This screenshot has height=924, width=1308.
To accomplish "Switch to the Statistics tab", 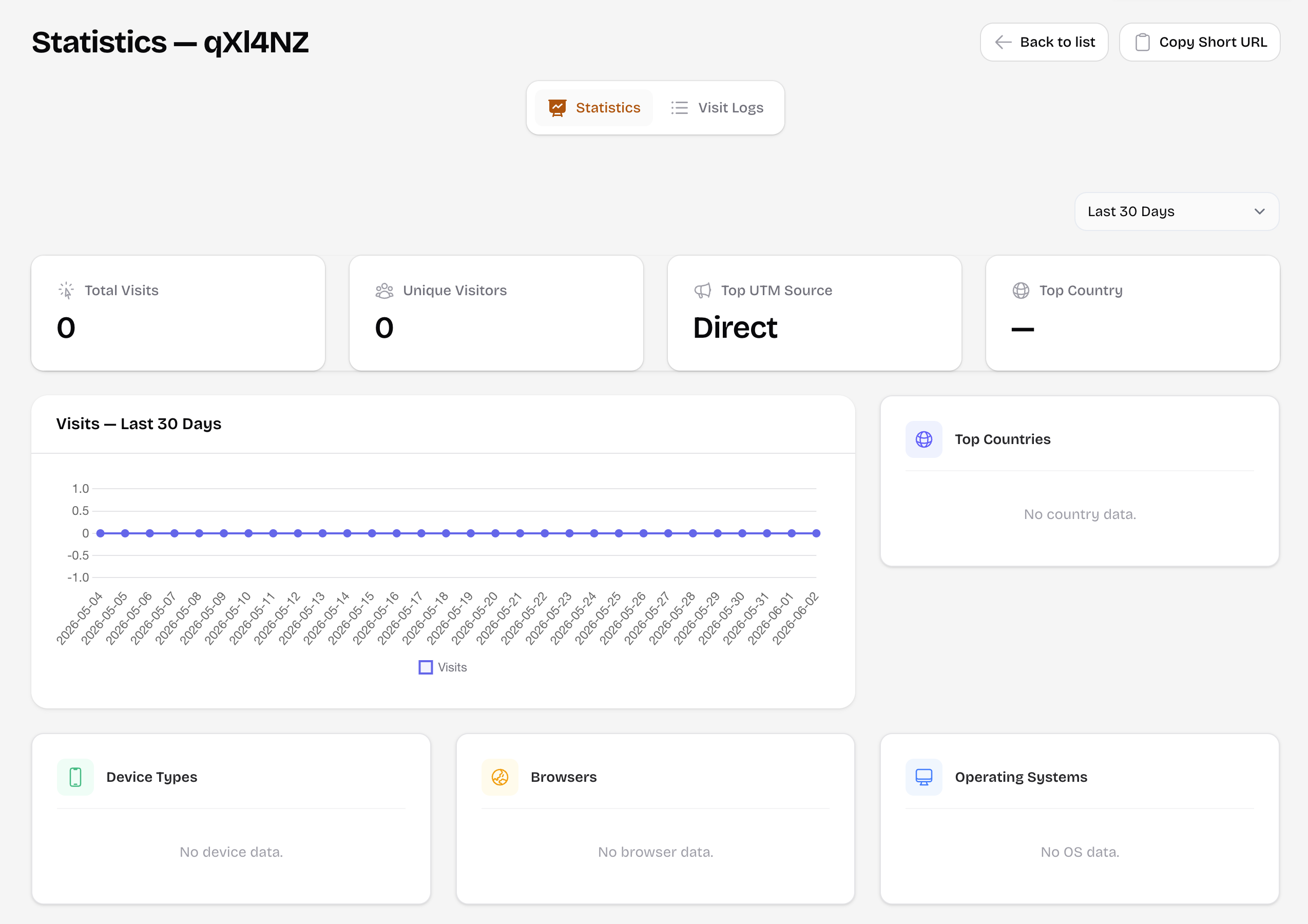I will pyautogui.click(x=593, y=108).
